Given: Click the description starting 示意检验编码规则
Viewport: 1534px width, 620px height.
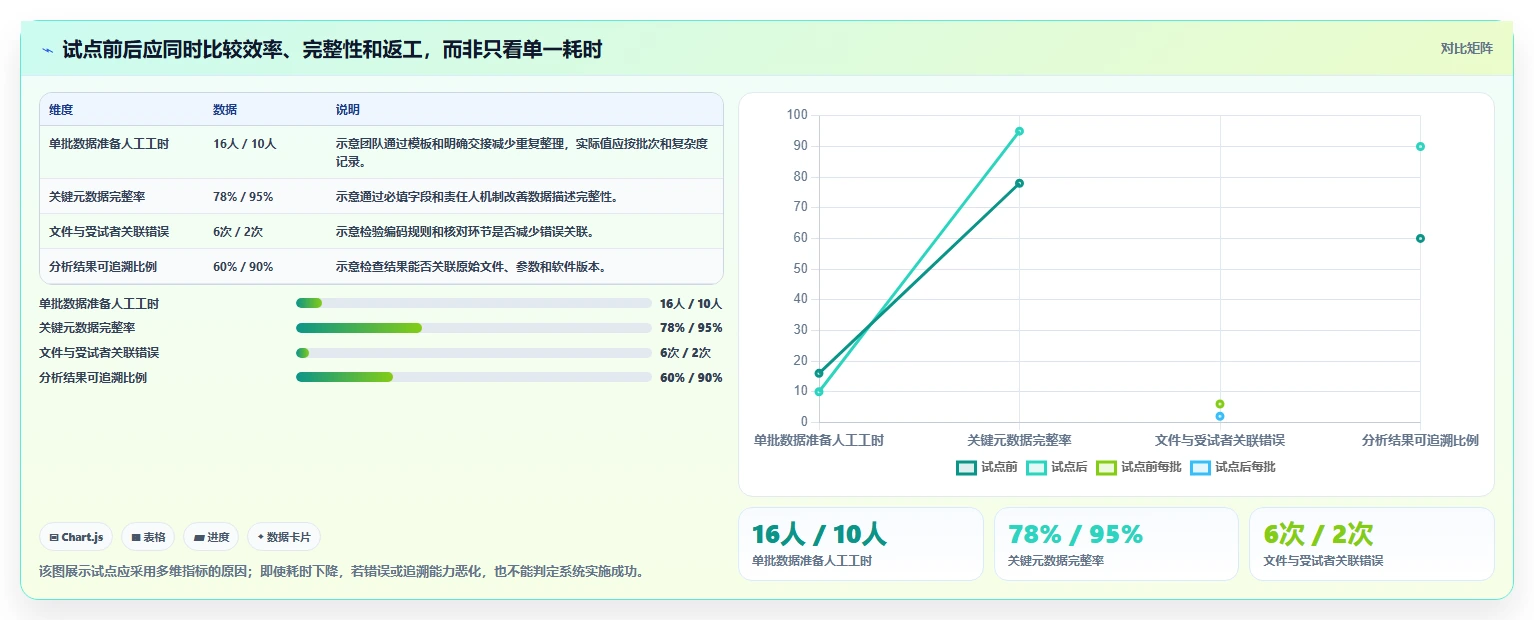Looking at the screenshot, I should (465, 232).
